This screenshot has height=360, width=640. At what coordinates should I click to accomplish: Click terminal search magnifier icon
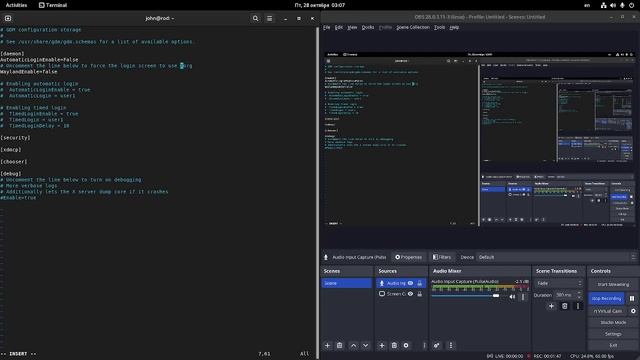coord(256,18)
